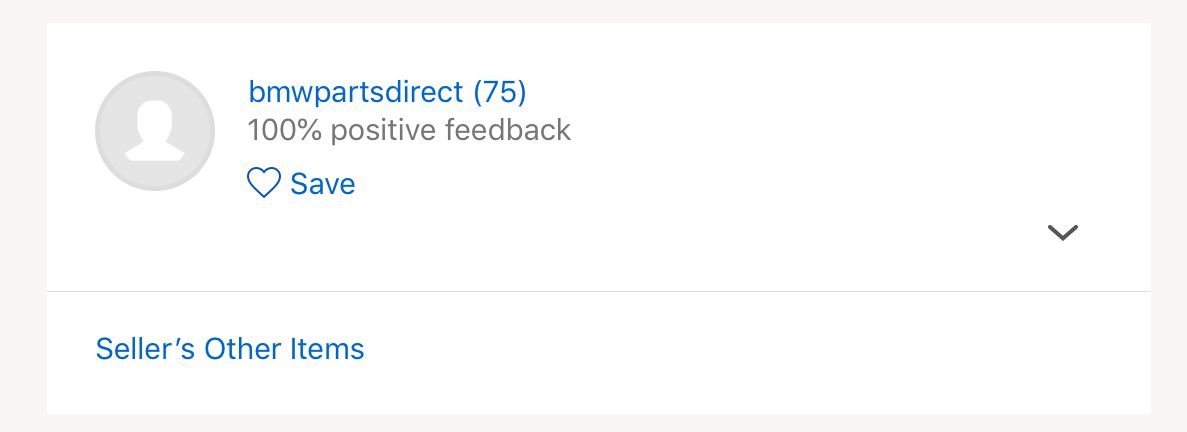Browse other items from this seller
This screenshot has height=432, width=1187.
click(x=230, y=349)
